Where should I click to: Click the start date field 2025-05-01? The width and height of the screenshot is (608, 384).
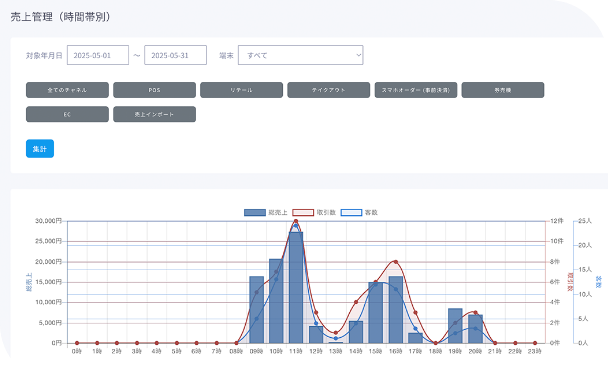pyautogui.click(x=98, y=55)
